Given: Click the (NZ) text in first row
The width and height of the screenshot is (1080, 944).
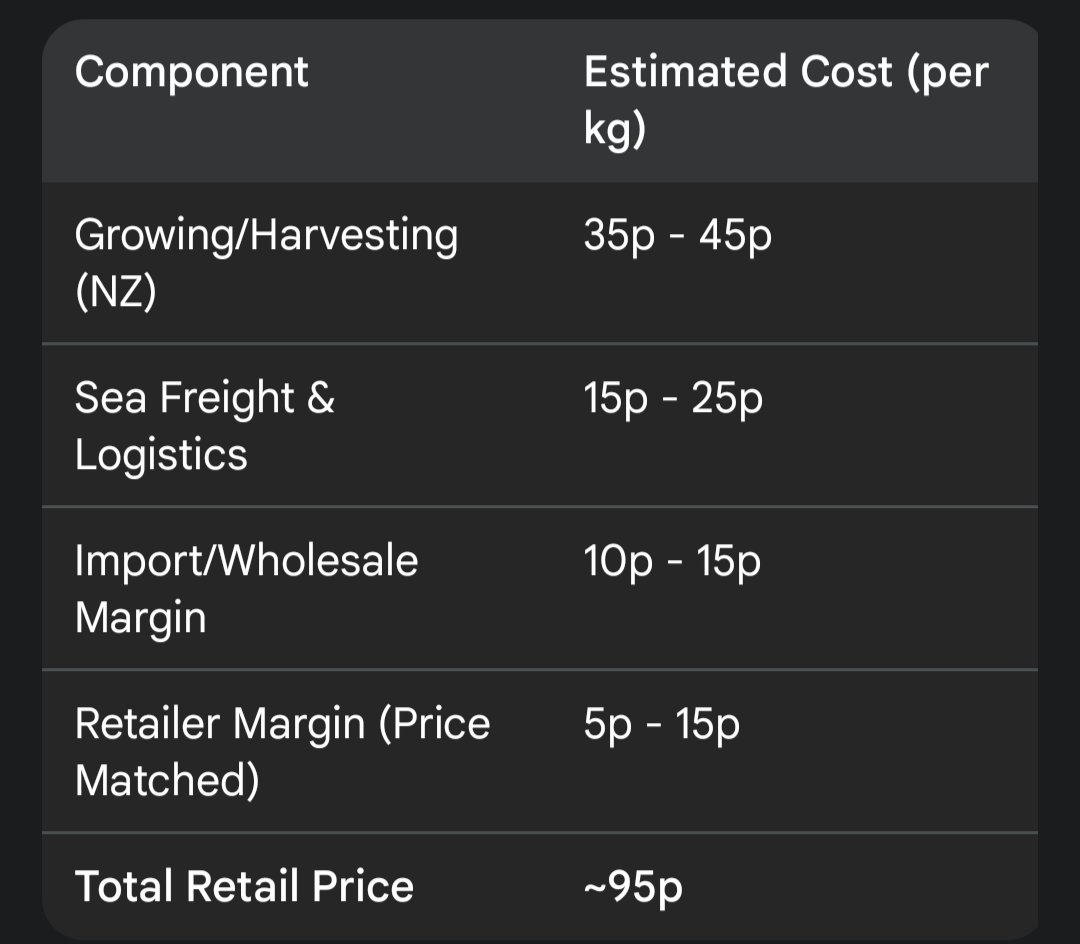Looking at the screenshot, I should coord(116,292).
